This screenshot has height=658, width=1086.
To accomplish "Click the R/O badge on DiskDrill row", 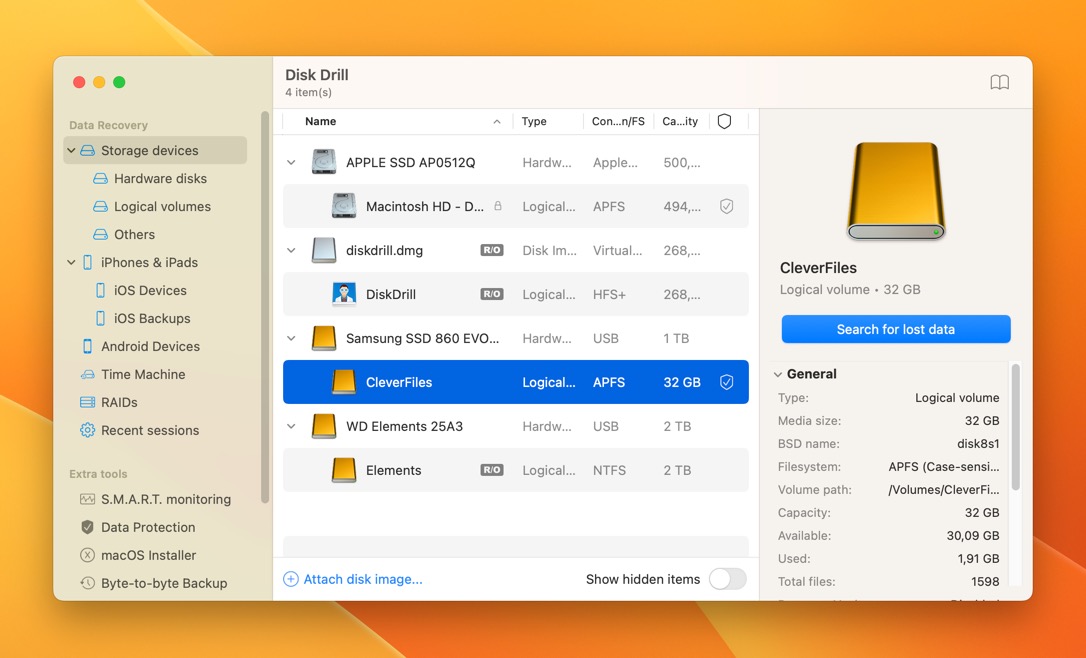I will point(492,294).
